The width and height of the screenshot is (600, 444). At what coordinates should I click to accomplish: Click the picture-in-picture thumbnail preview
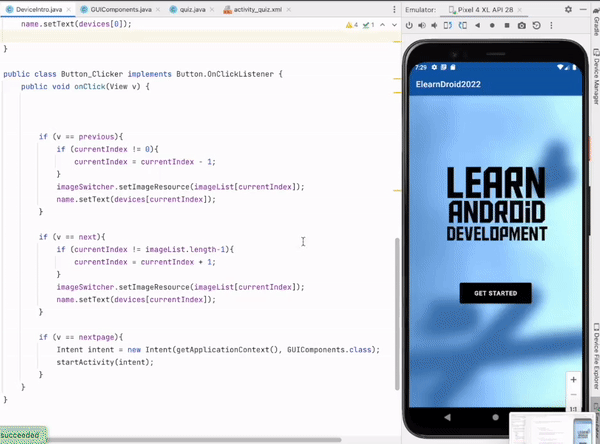(x=551, y=429)
